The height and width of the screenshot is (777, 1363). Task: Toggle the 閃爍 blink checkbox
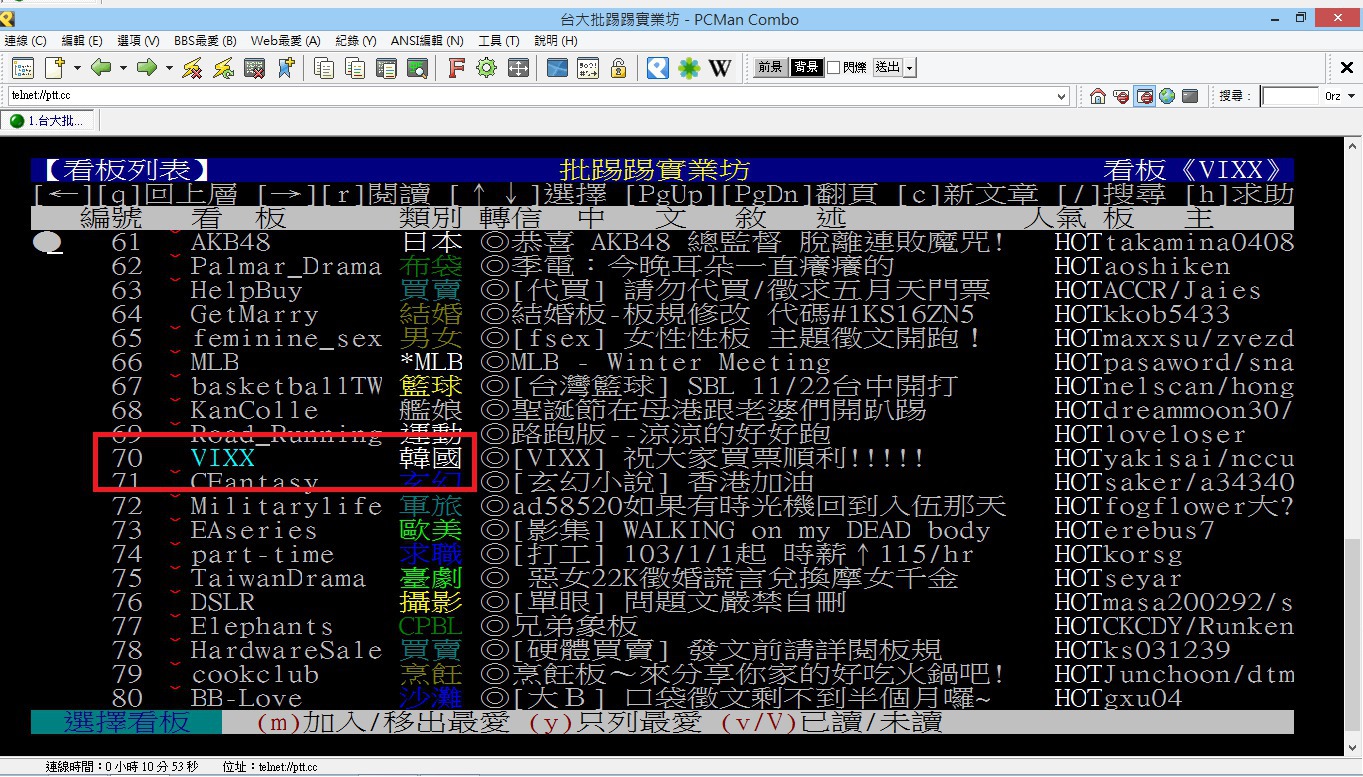click(834, 68)
